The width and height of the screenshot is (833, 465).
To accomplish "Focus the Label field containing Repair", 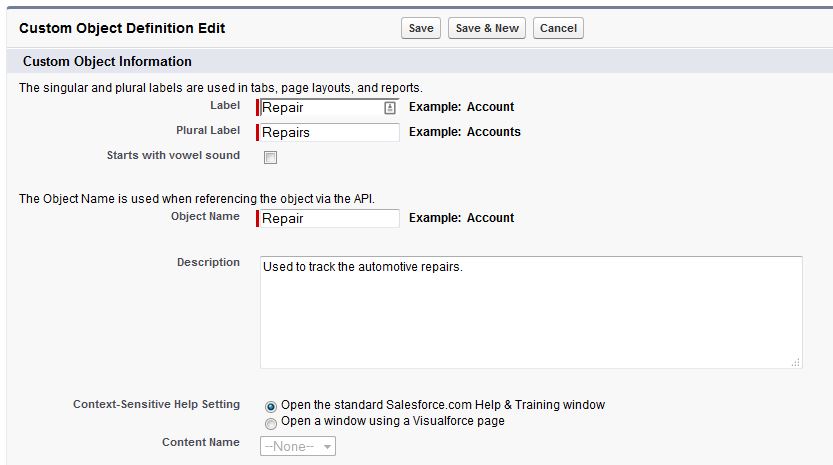I will tap(320, 107).
